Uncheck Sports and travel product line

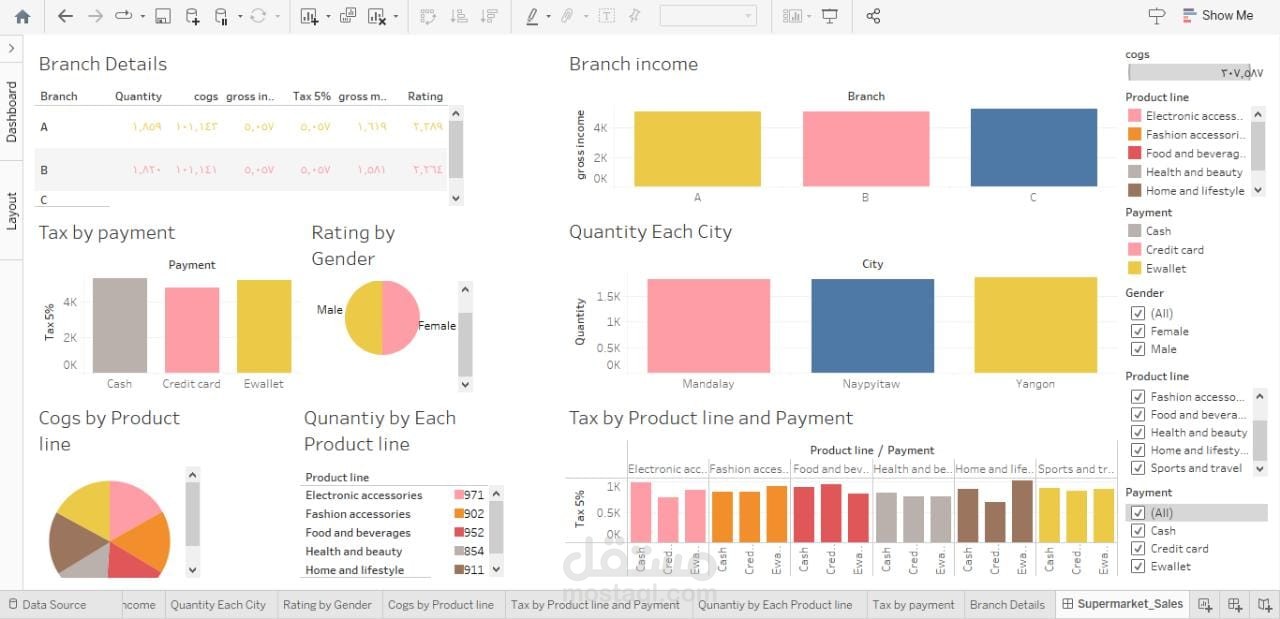[1138, 468]
